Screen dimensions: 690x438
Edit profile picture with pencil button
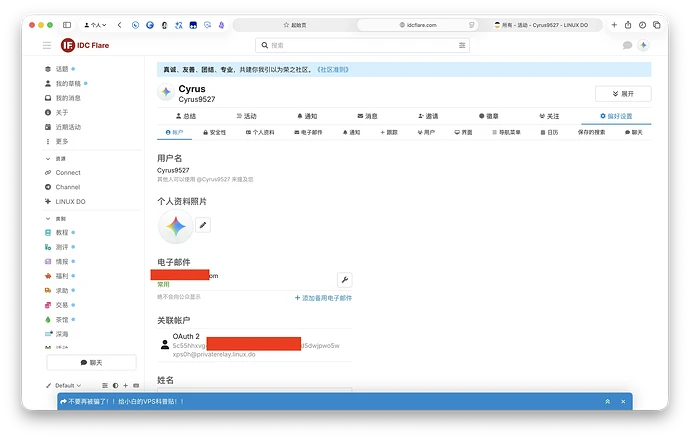pos(203,225)
